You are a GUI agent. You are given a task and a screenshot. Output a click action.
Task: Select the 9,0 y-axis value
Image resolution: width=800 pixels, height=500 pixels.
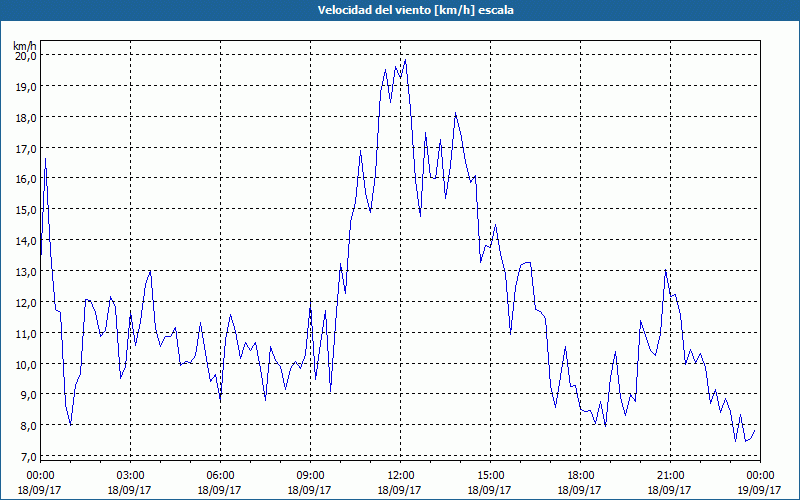point(28,395)
